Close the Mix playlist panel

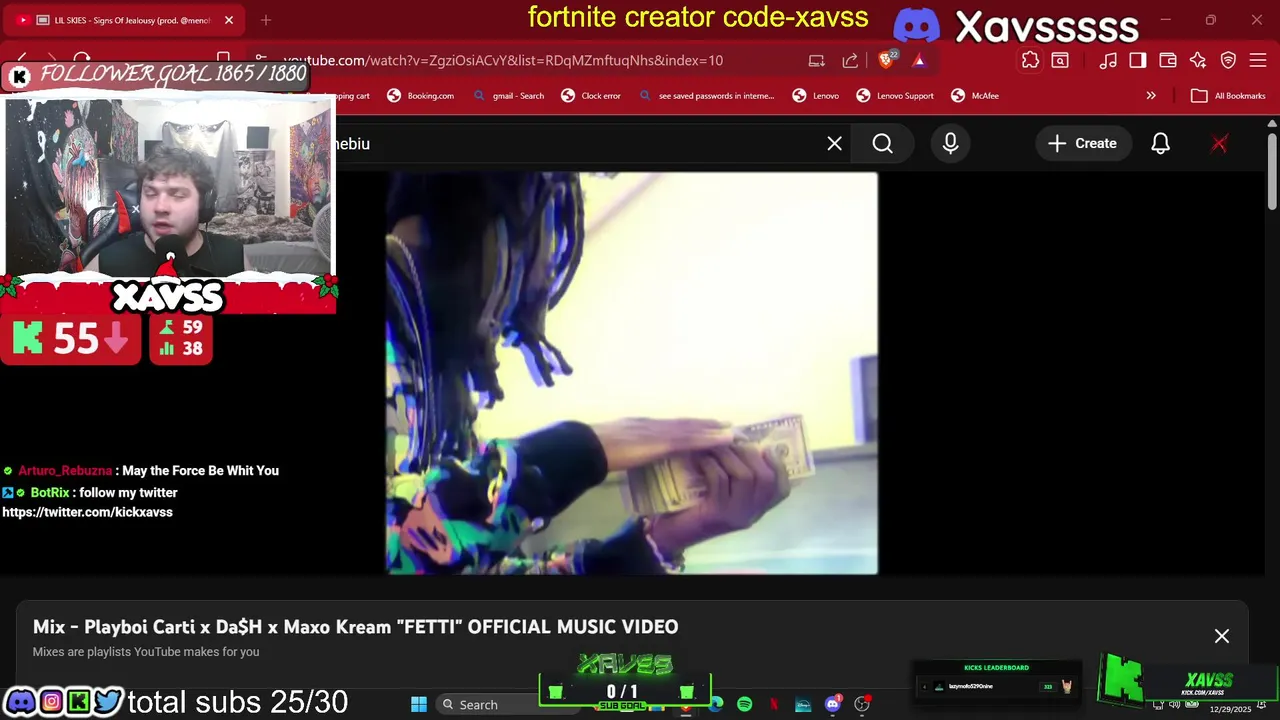1221,636
